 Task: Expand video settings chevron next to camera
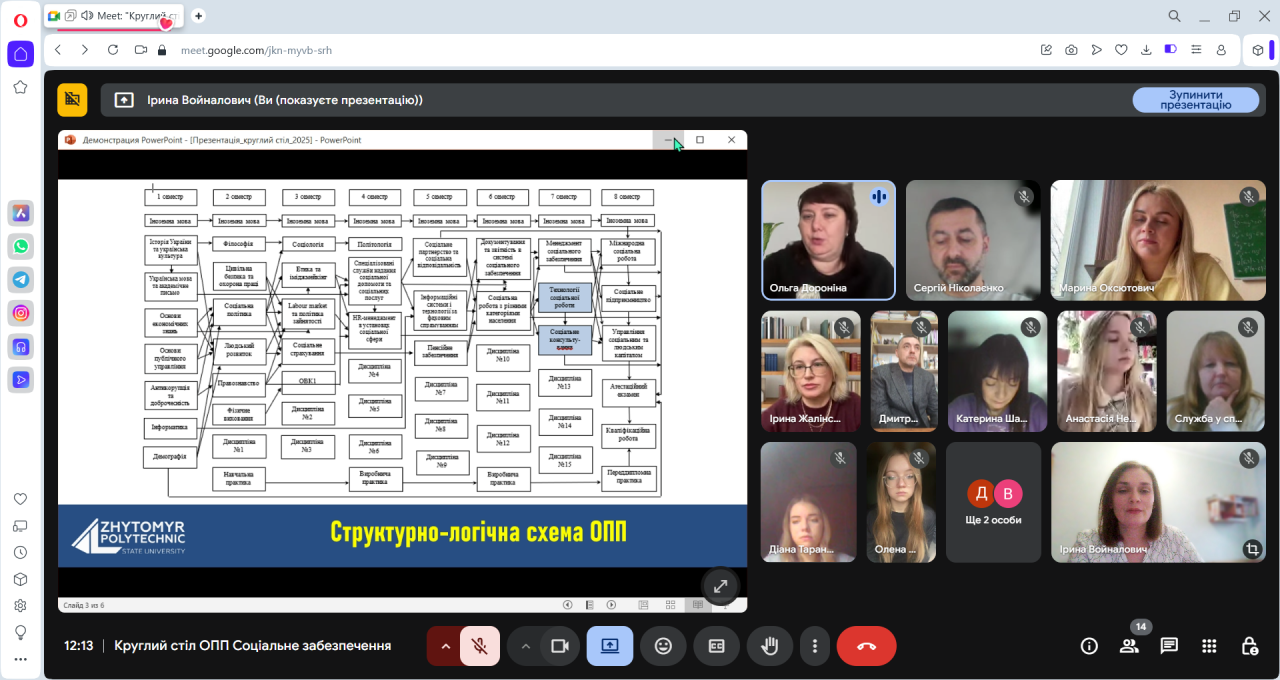tap(525, 646)
